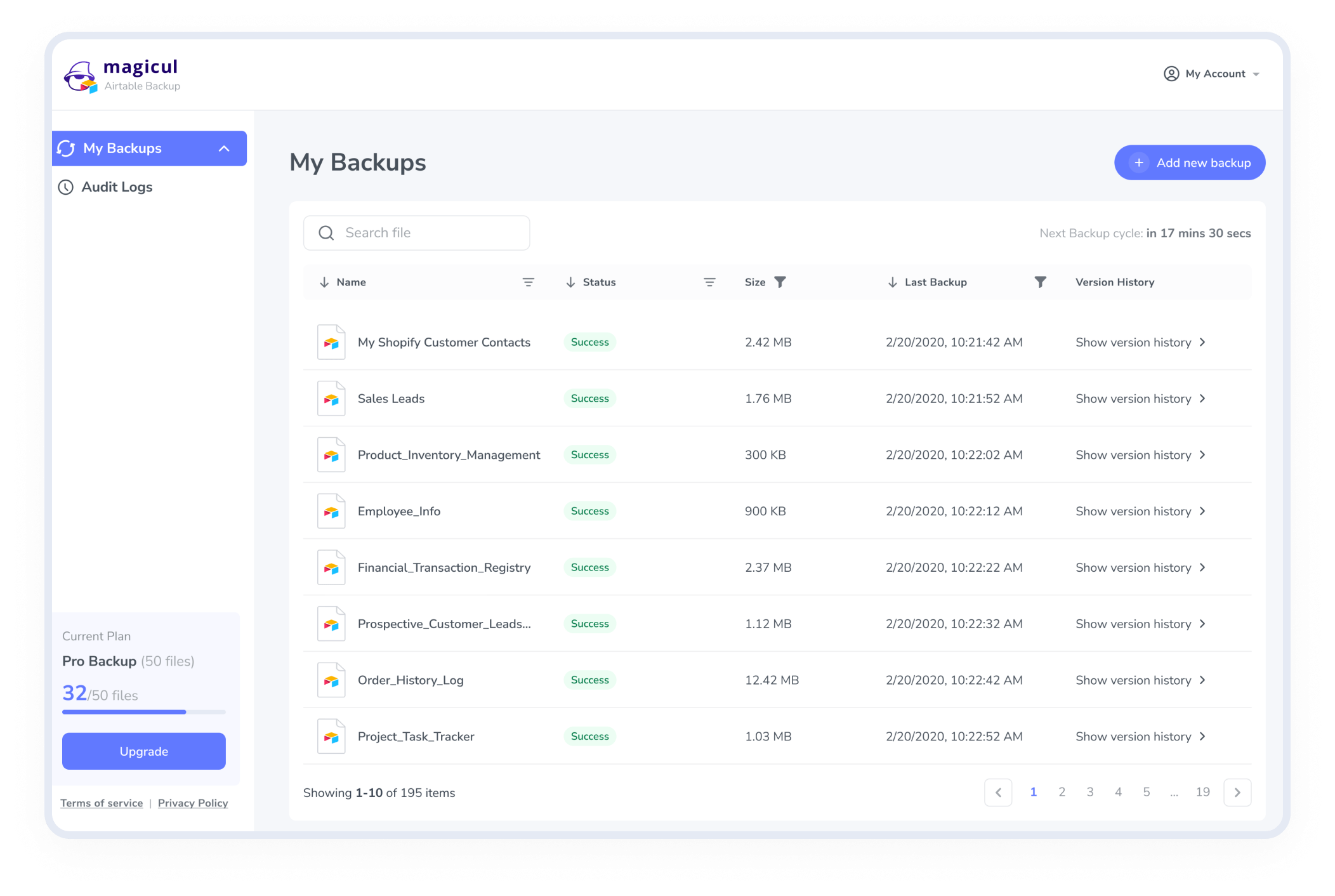Open the Privacy Policy link
This screenshot has height=896, width=1335.
(192, 803)
